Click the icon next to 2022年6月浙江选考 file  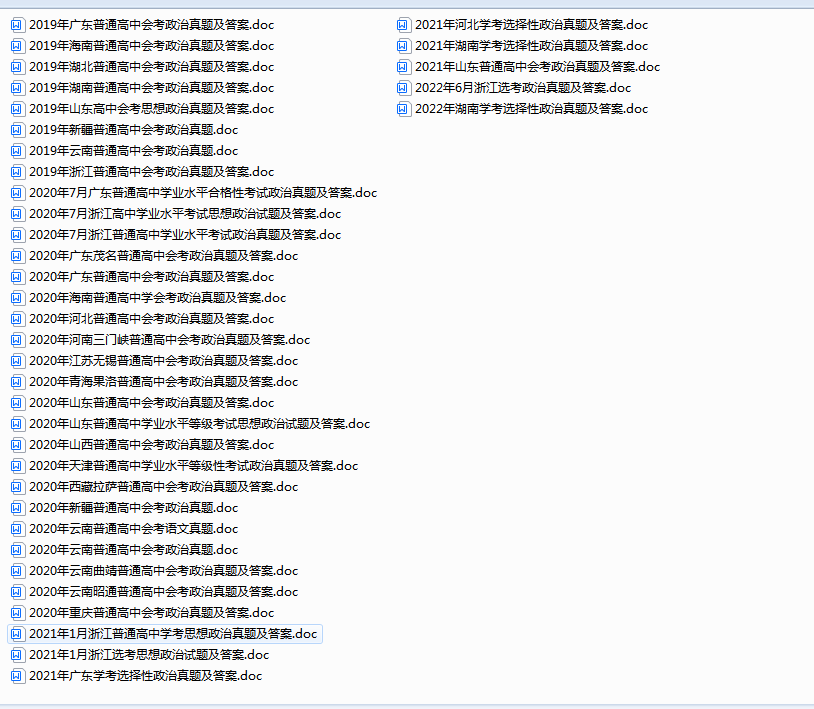[403, 87]
